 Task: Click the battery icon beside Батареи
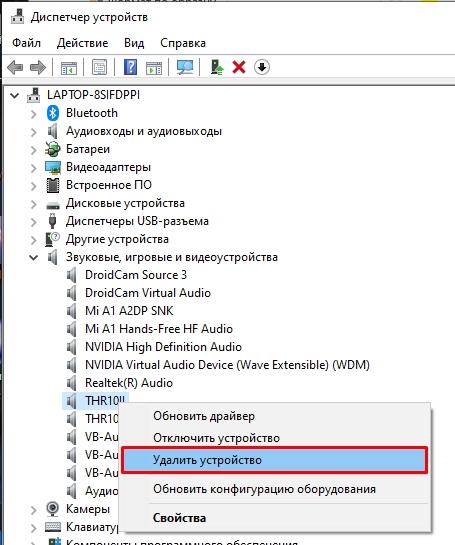click(x=52, y=149)
